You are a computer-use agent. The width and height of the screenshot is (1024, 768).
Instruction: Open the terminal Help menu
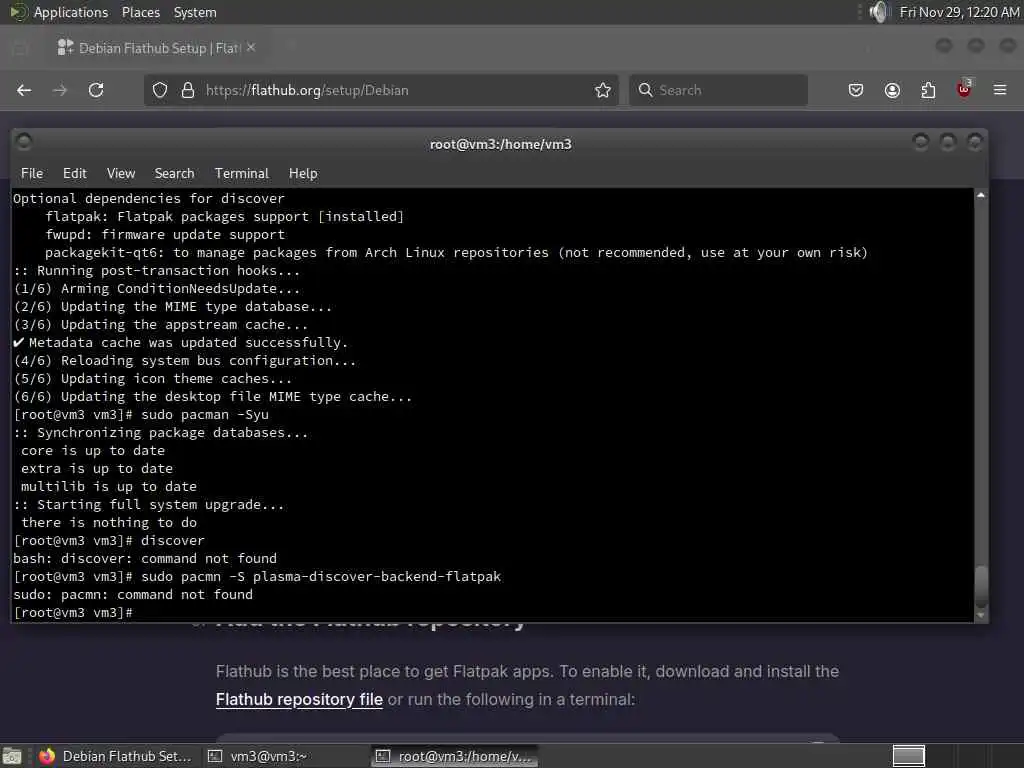303,173
